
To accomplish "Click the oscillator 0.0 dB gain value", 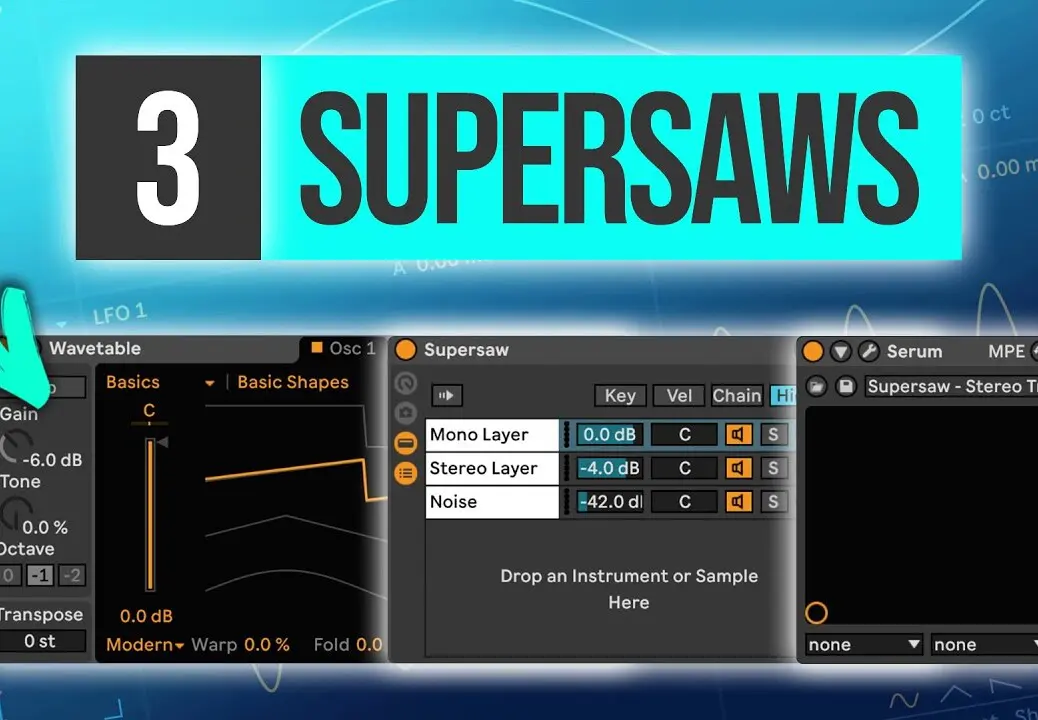I will (146, 616).
